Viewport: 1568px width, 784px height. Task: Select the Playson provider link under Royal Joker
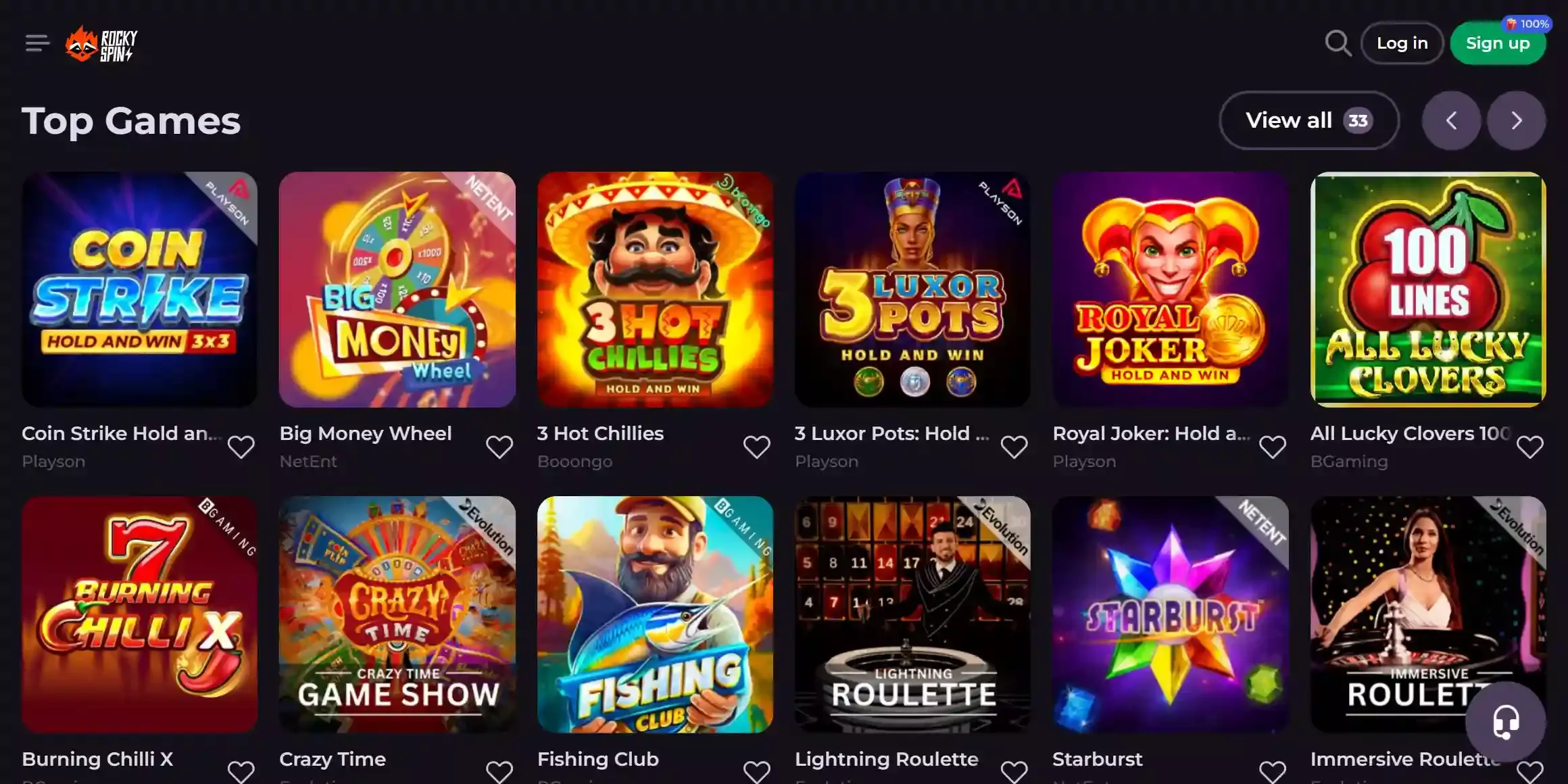pos(1083,462)
